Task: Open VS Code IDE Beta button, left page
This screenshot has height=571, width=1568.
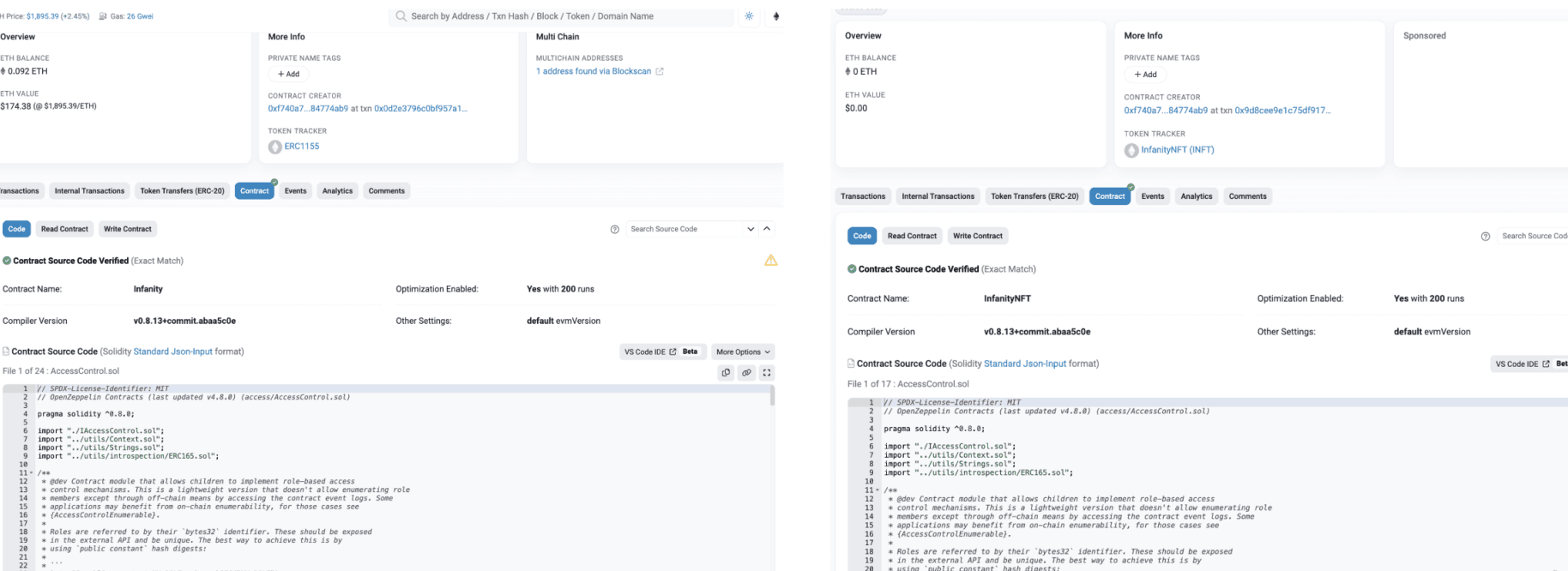Action: (661, 352)
